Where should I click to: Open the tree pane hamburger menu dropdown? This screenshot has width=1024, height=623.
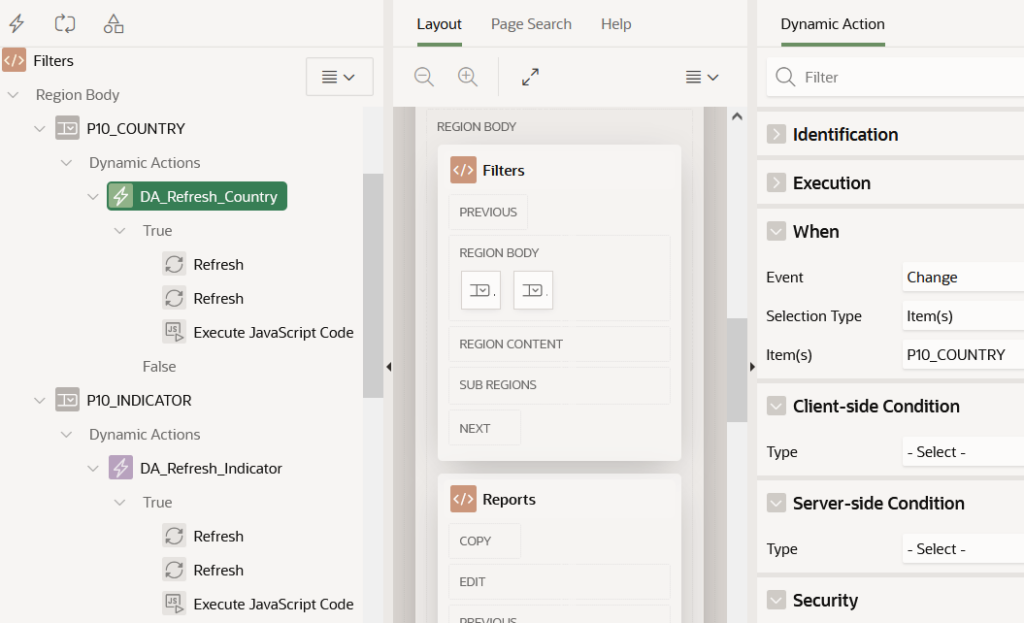(339, 77)
